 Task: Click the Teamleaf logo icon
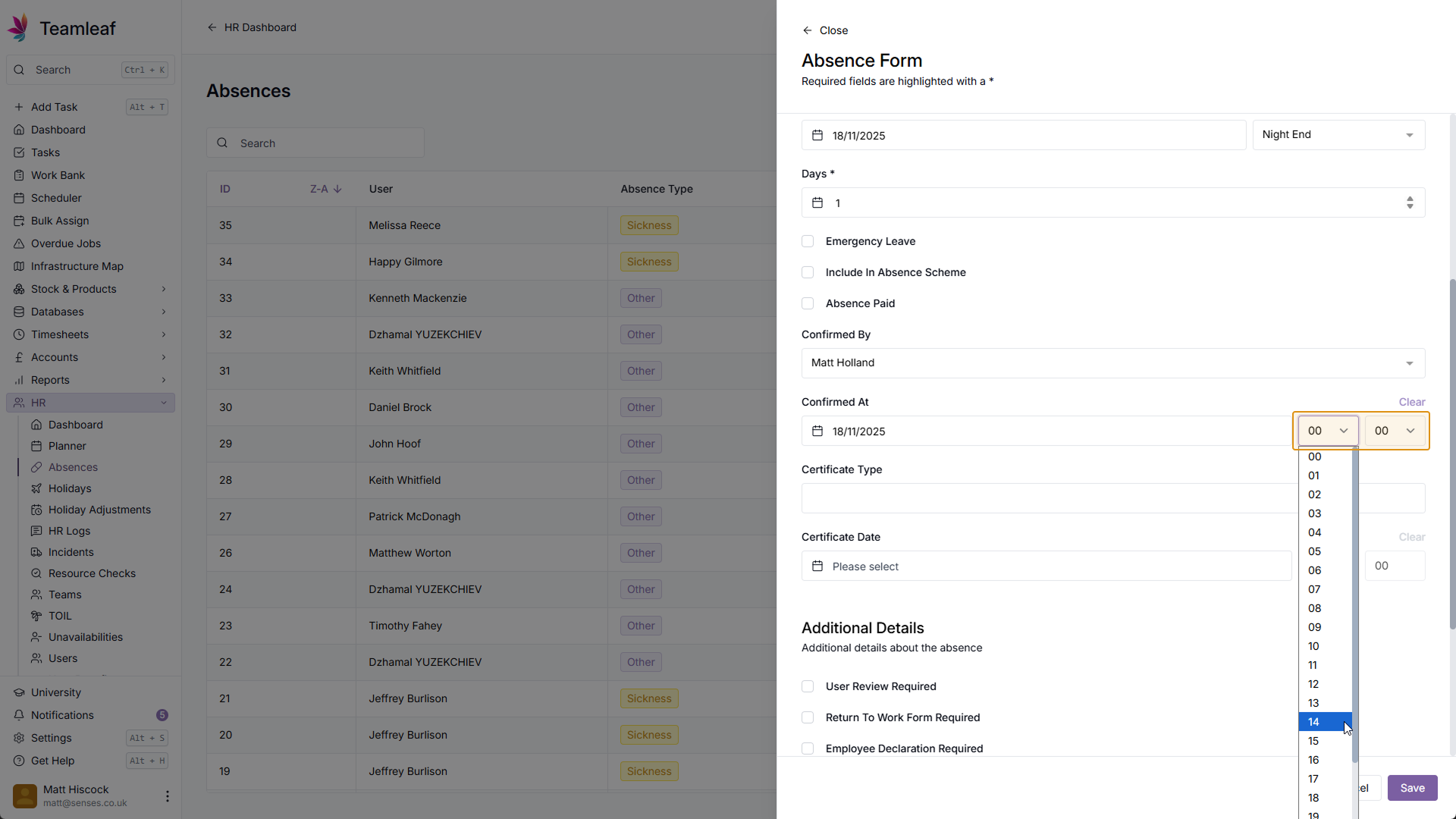click(19, 28)
